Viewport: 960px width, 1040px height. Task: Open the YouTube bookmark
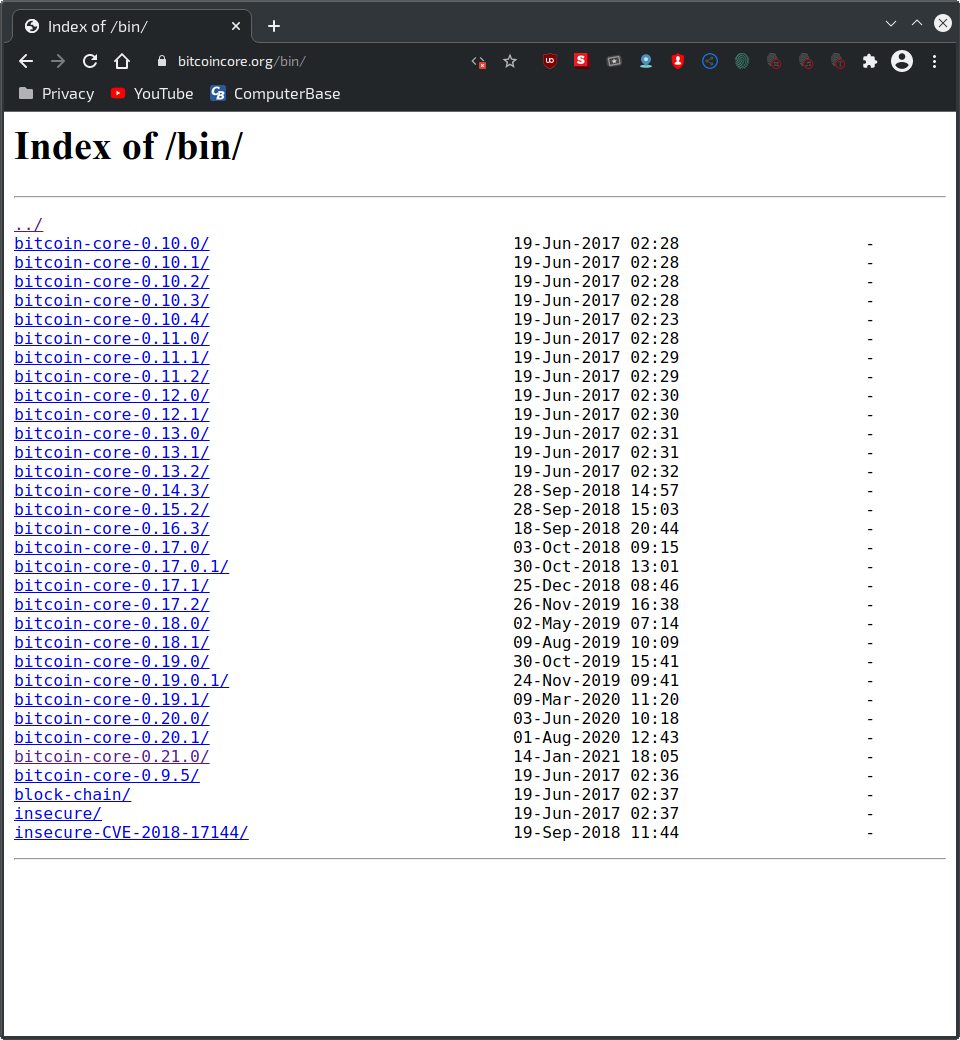click(x=152, y=94)
